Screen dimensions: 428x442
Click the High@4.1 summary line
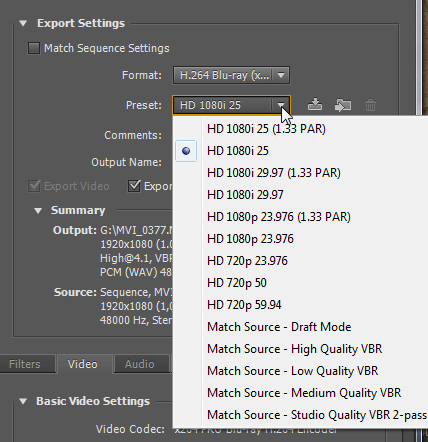[x=137, y=258]
